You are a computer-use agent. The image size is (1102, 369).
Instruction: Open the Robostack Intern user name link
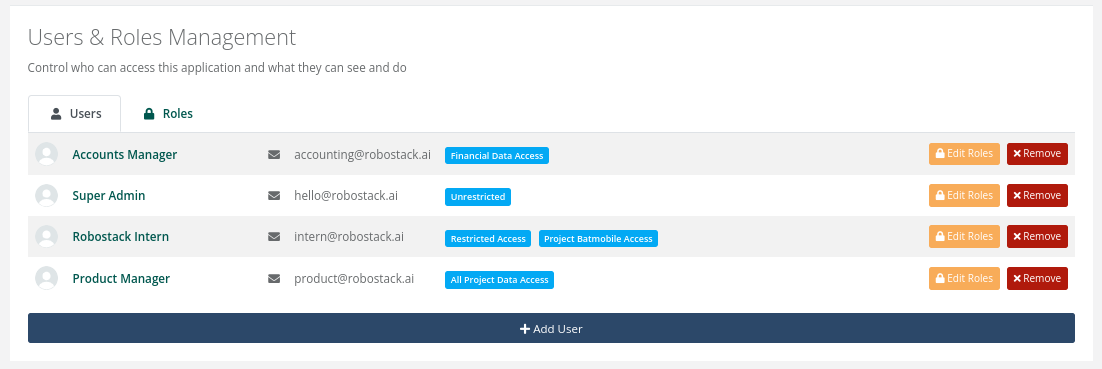(121, 237)
